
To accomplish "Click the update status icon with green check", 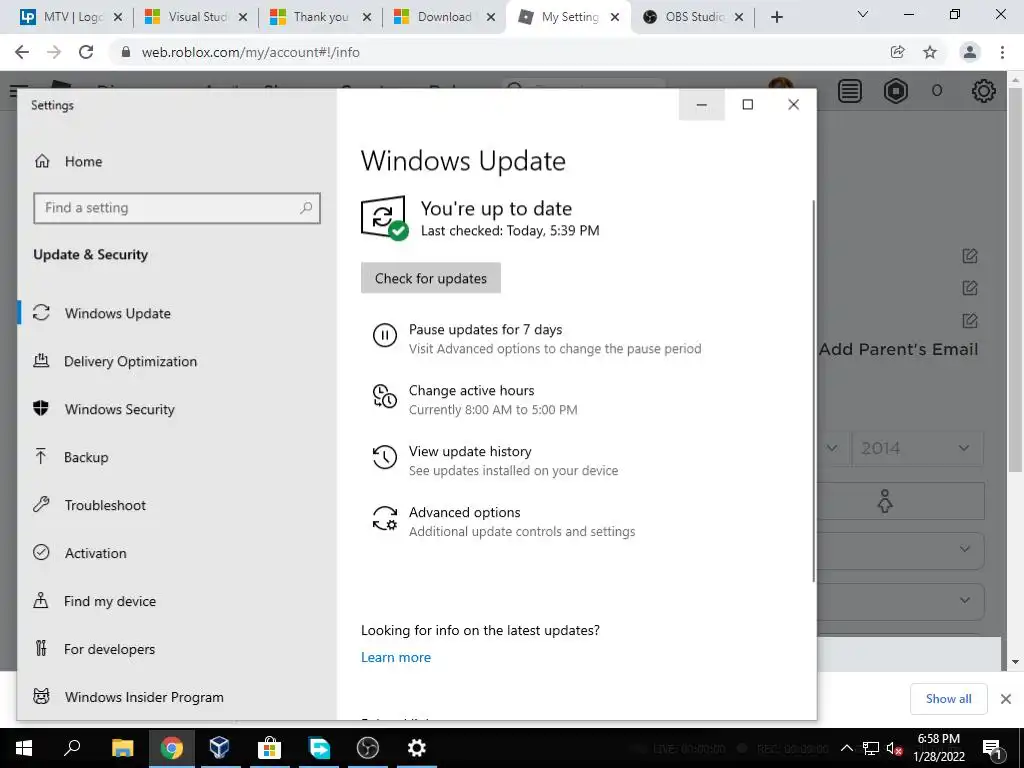I will (x=384, y=218).
